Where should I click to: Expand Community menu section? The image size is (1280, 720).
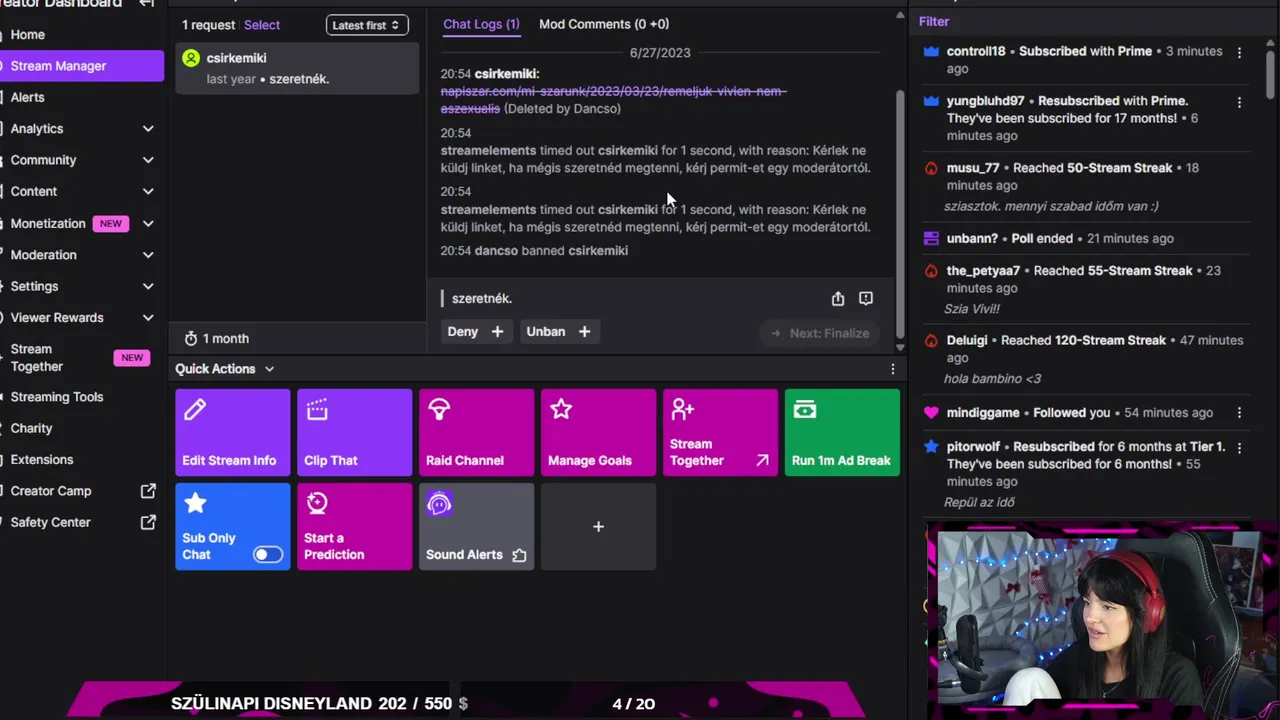(x=148, y=160)
